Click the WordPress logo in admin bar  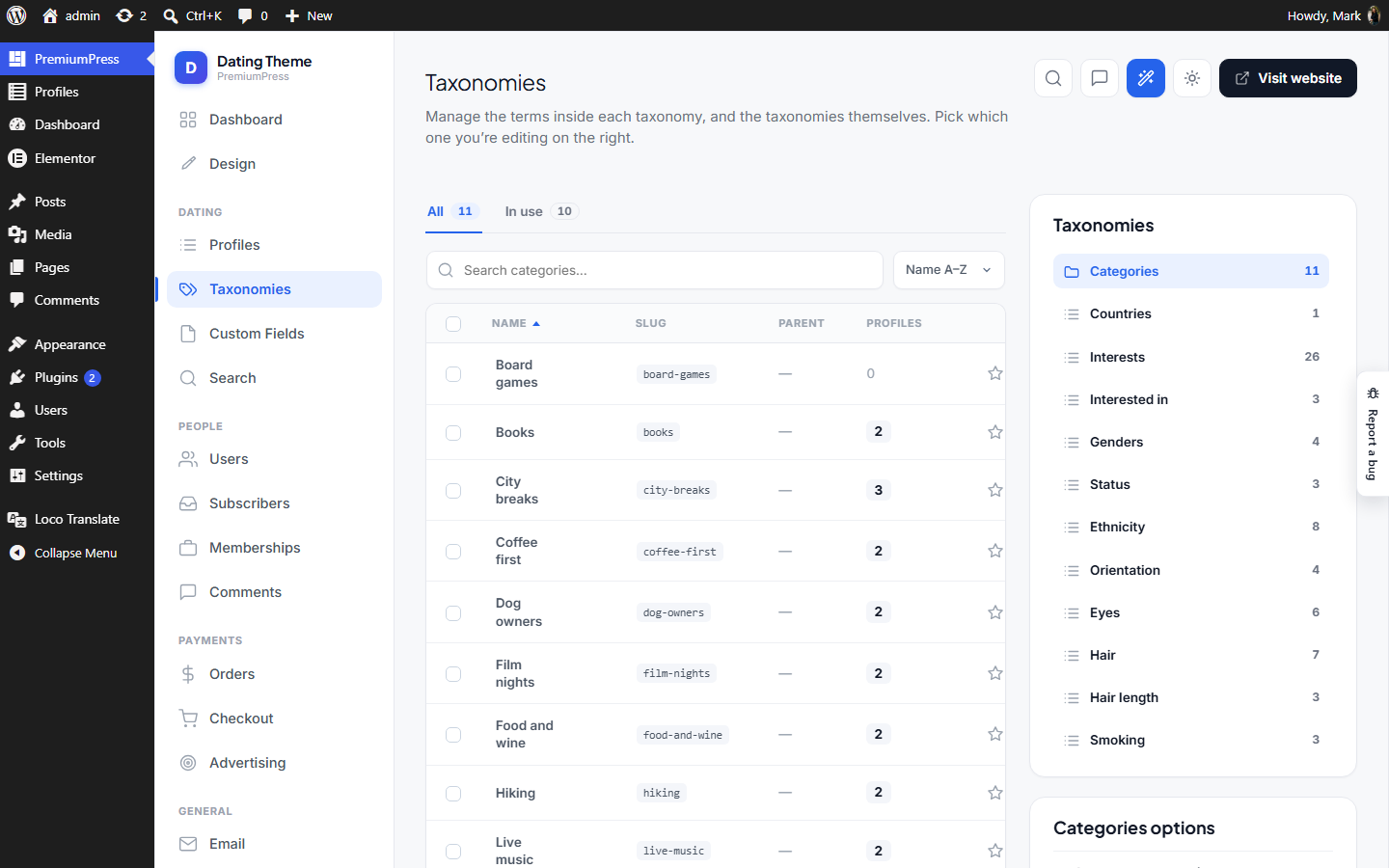click(x=16, y=15)
